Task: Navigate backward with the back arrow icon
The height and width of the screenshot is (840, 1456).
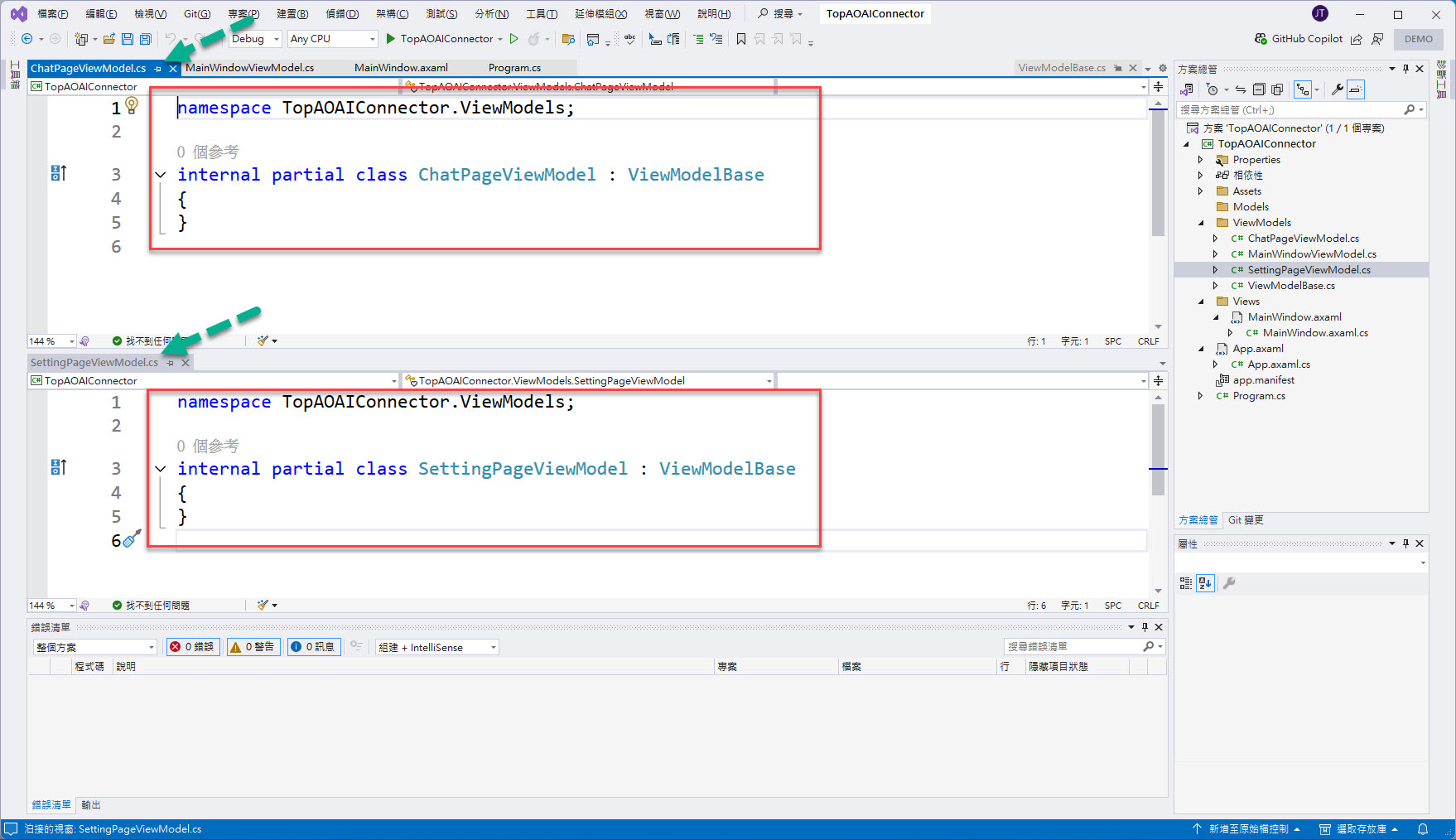Action: pos(27,39)
